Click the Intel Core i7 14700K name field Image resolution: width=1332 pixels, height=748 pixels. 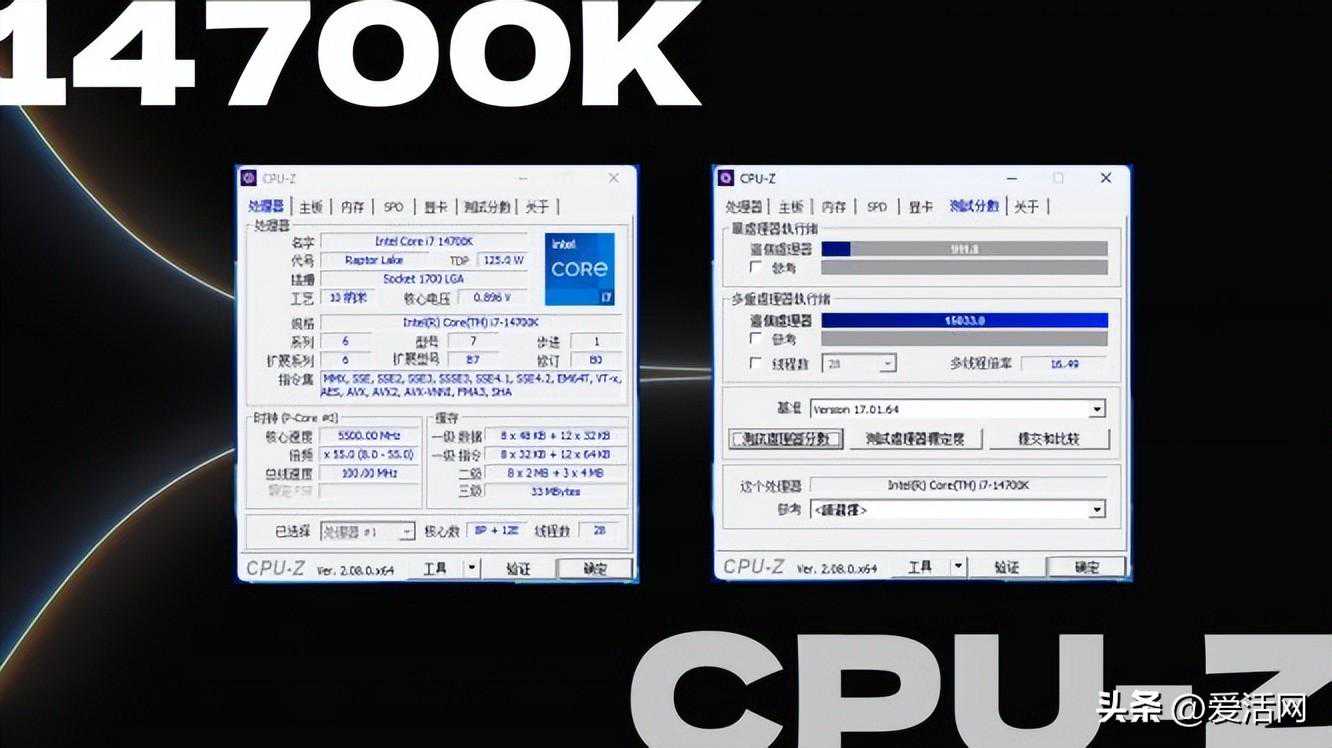point(423,242)
